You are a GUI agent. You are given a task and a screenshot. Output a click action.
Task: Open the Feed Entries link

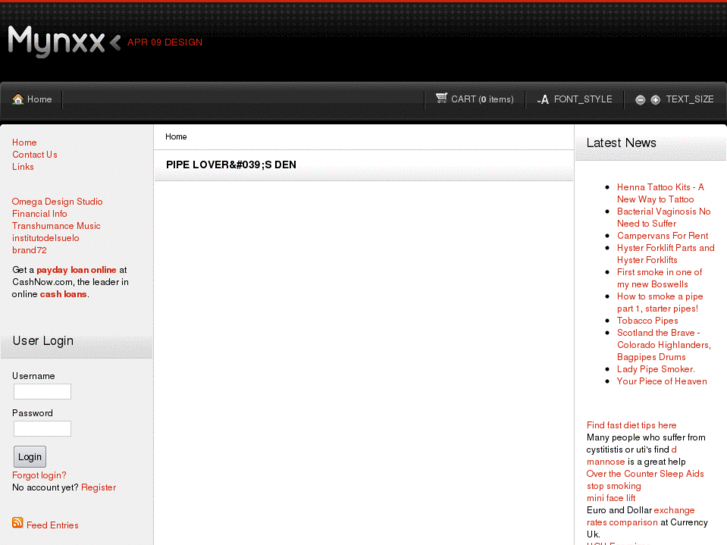[52, 525]
